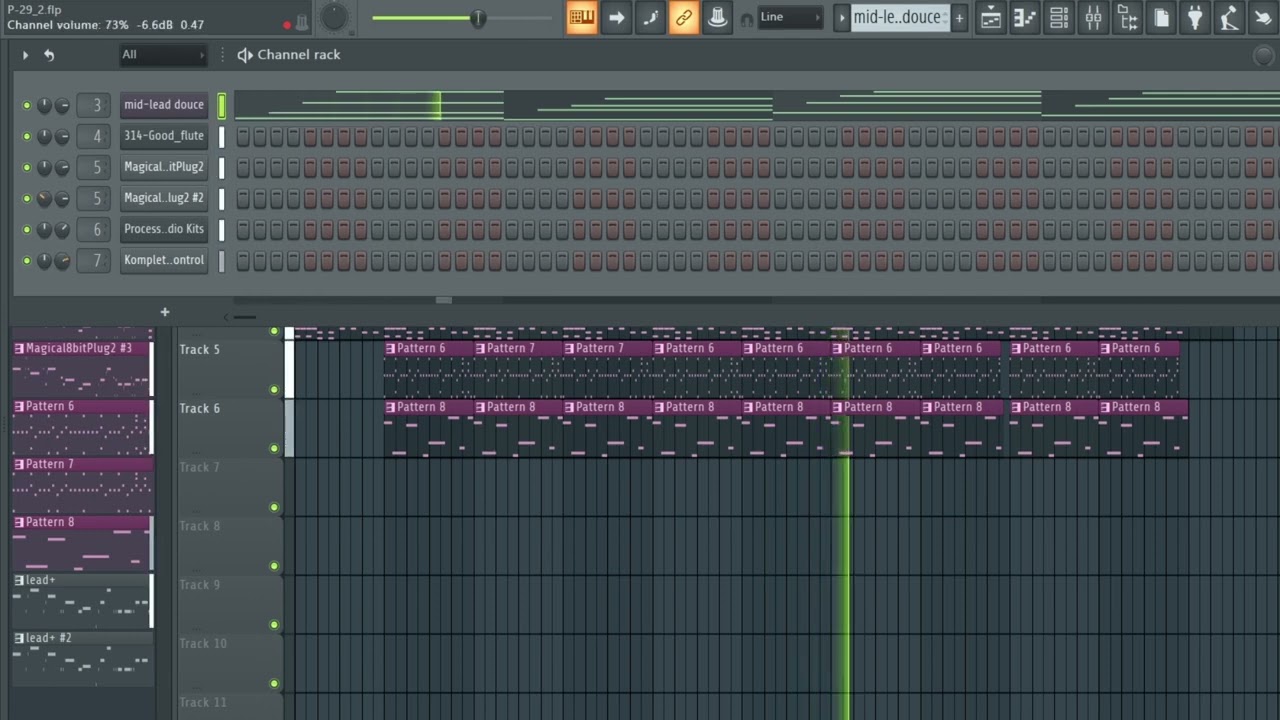Click the auto-scroll arrow toolbar icon

pos(616,17)
